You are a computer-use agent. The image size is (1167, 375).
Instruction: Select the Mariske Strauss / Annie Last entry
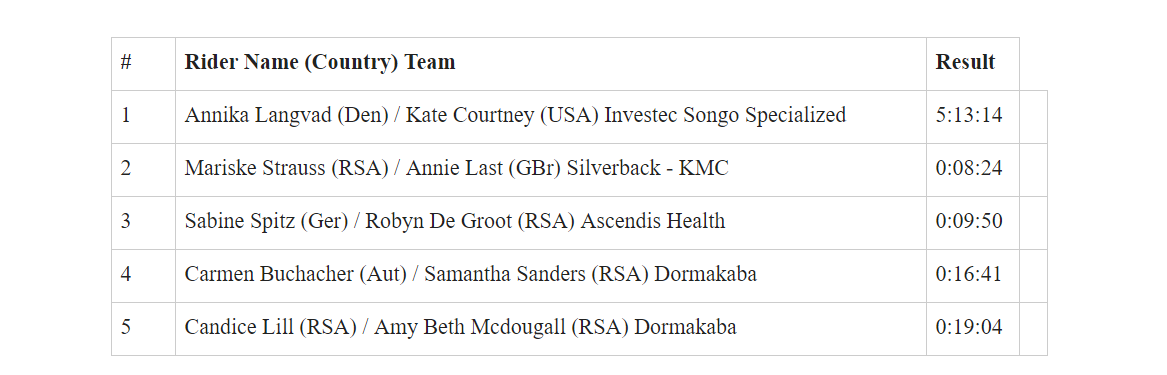pyautogui.click(x=551, y=170)
